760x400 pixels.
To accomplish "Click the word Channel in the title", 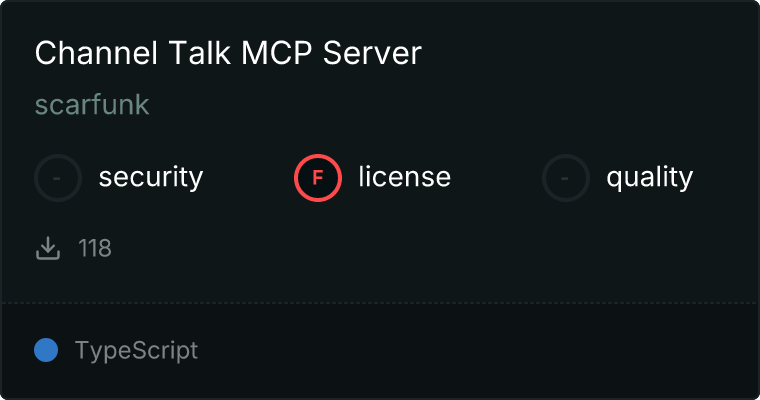I will coord(96,52).
